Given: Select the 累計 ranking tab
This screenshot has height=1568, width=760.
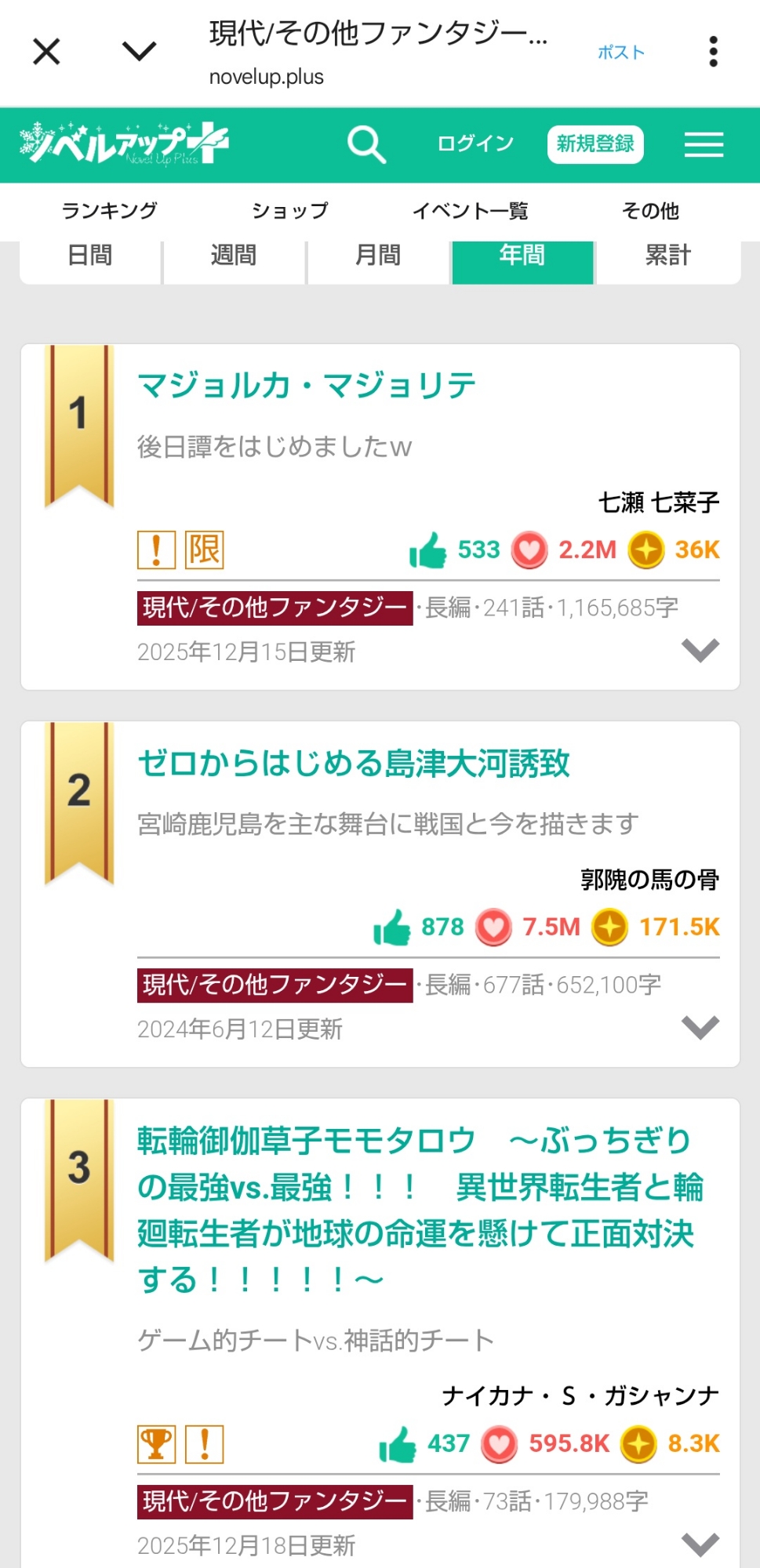Looking at the screenshot, I should click(667, 256).
